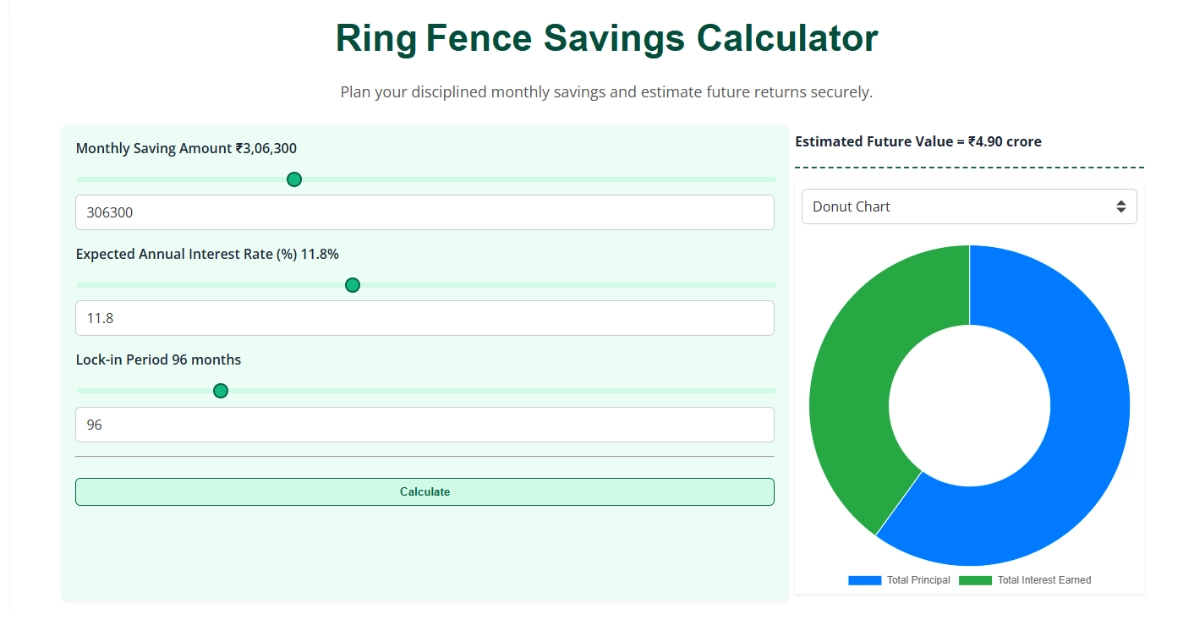Click the Estimated Future Value heading

916,141
